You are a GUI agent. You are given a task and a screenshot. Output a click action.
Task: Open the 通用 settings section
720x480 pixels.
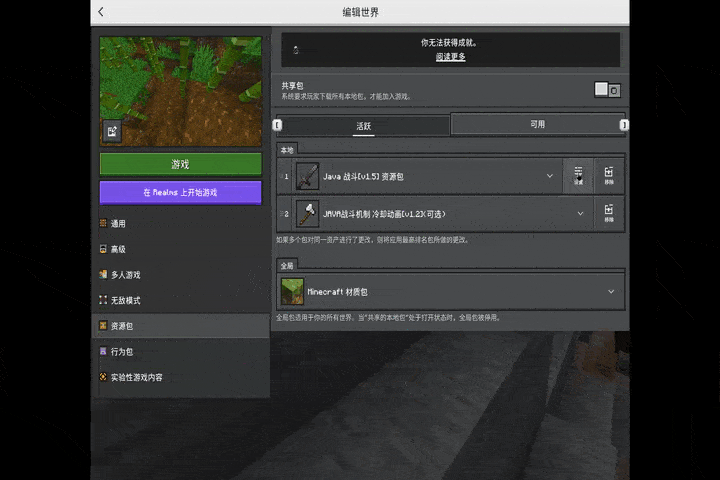click(x=181, y=224)
